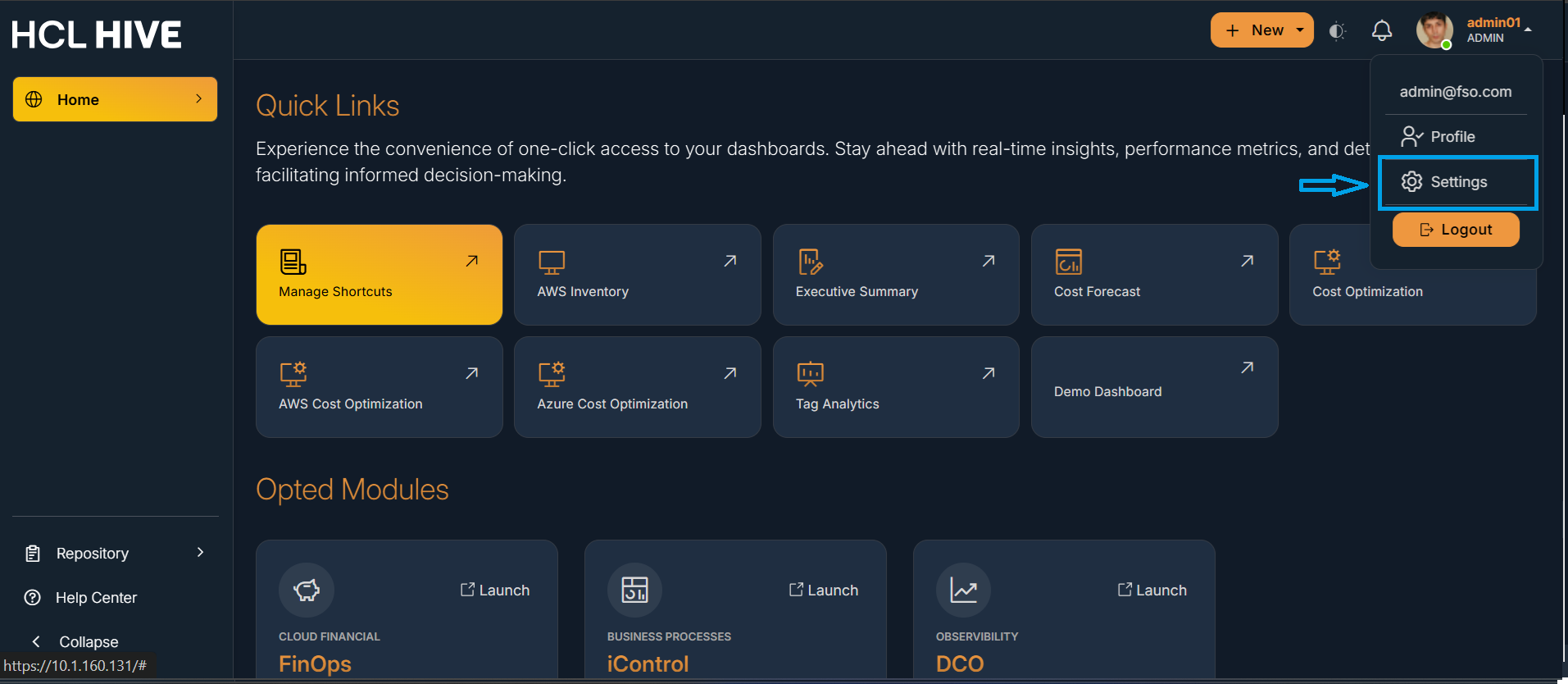Select Profile from user menu
The height and width of the screenshot is (684, 1568).
(1452, 137)
